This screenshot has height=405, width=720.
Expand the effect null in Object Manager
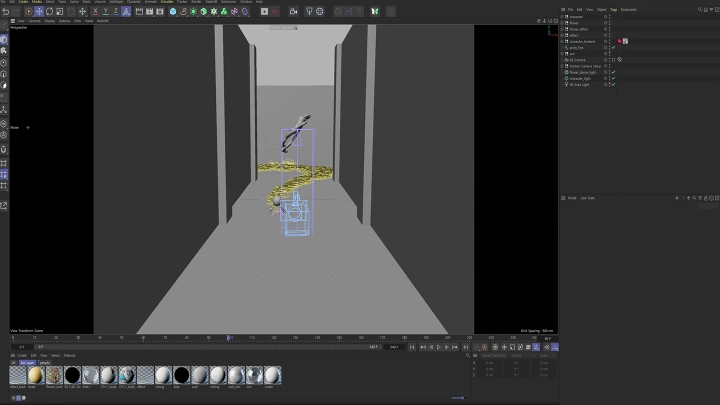(x=562, y=35)
